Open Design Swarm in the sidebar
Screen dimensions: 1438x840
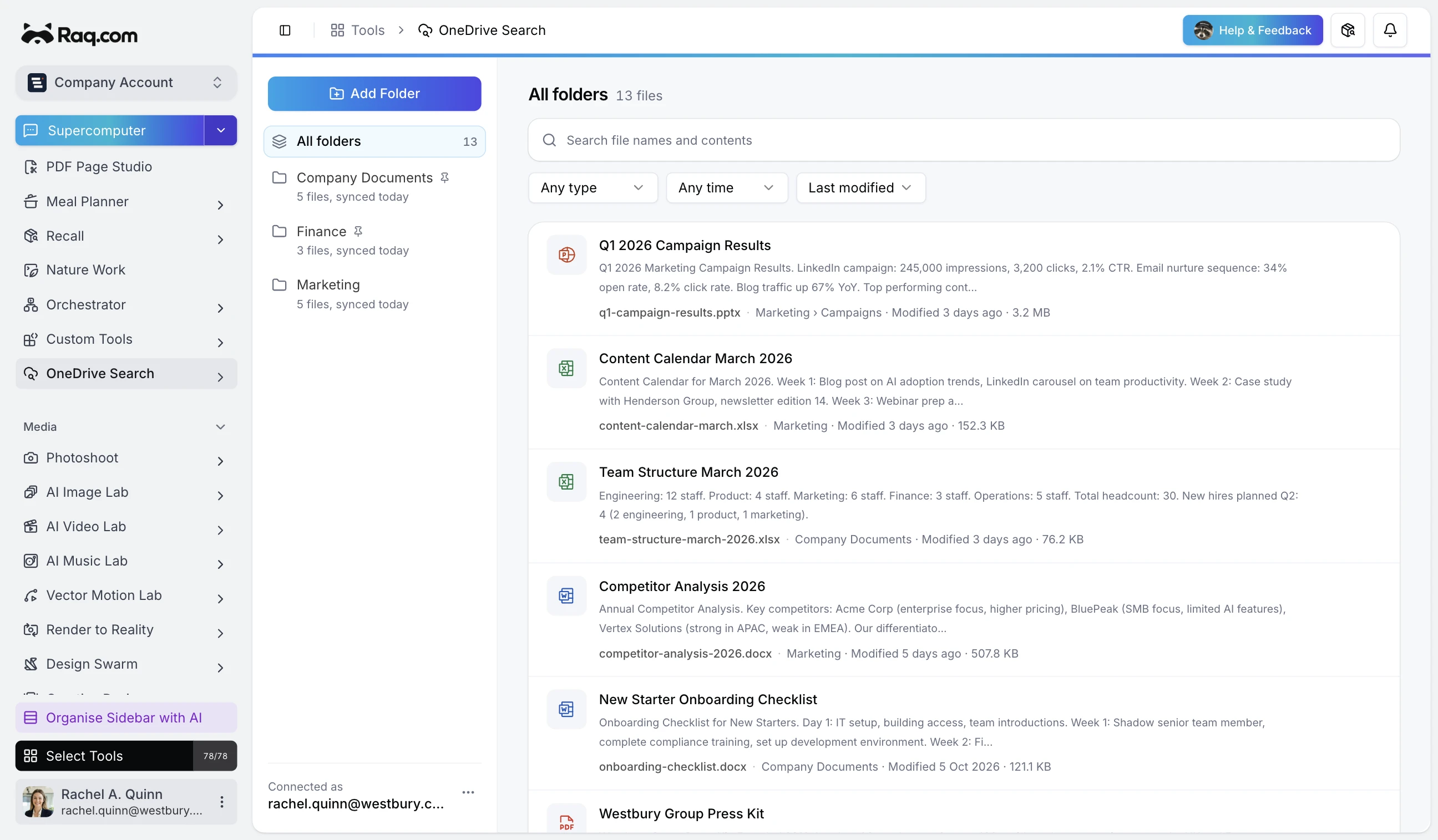(x=126, y=664)
